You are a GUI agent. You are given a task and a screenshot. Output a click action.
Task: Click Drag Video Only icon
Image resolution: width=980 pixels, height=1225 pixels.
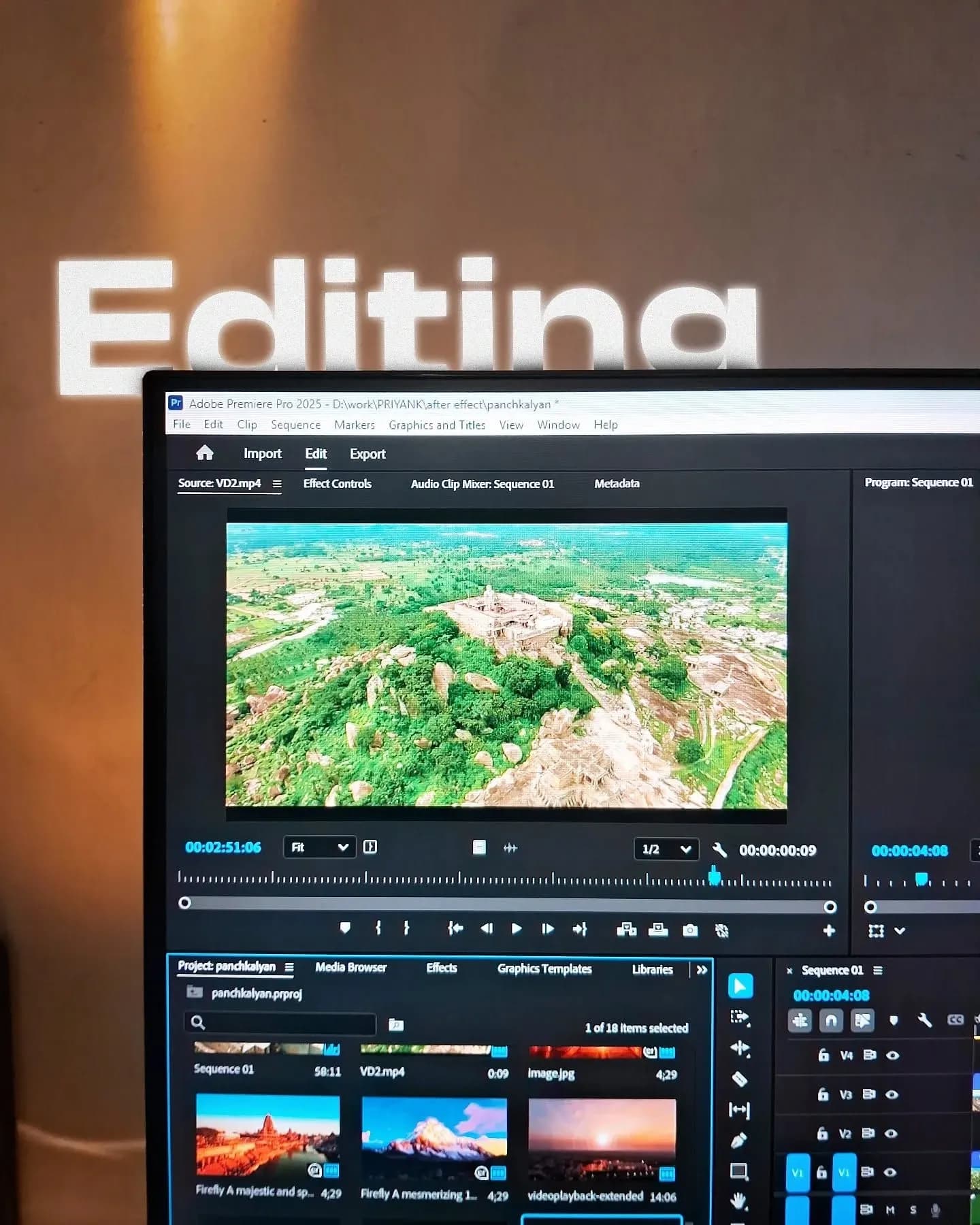pos(479,847)
